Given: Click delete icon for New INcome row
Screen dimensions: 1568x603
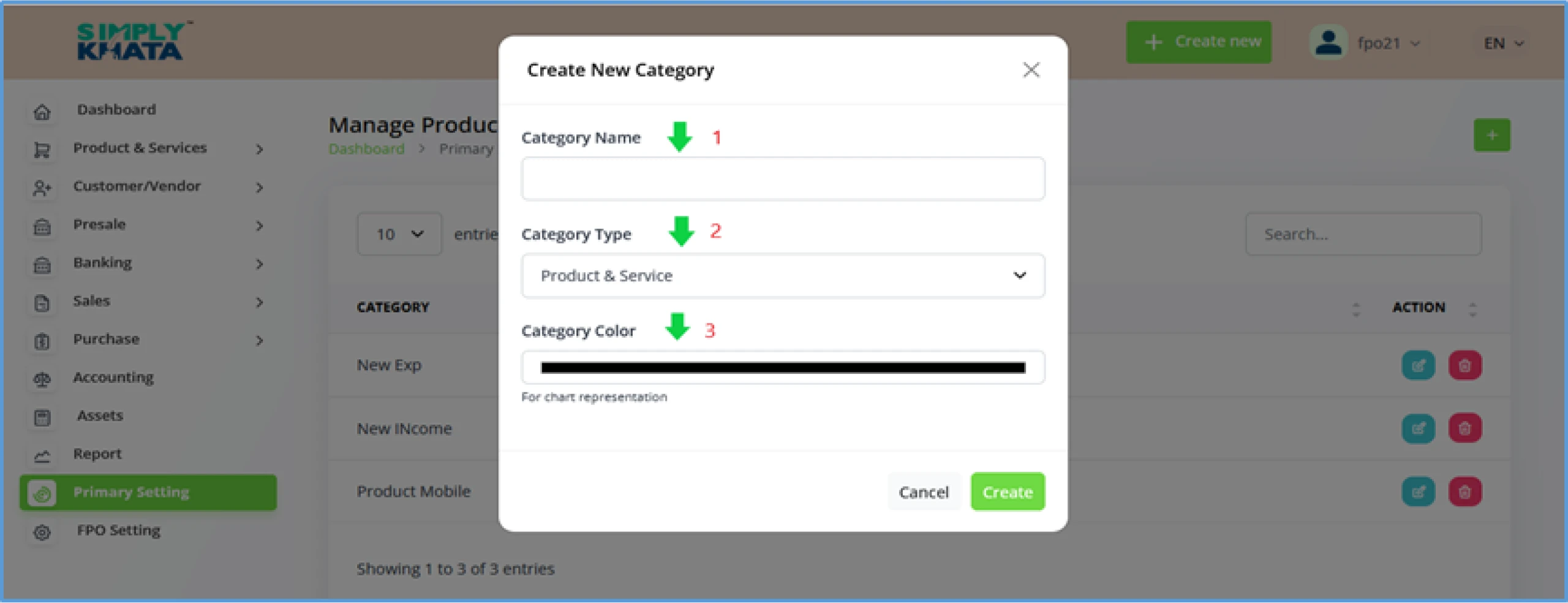Looking at the screenshot, I should [x=1464, y=428].
